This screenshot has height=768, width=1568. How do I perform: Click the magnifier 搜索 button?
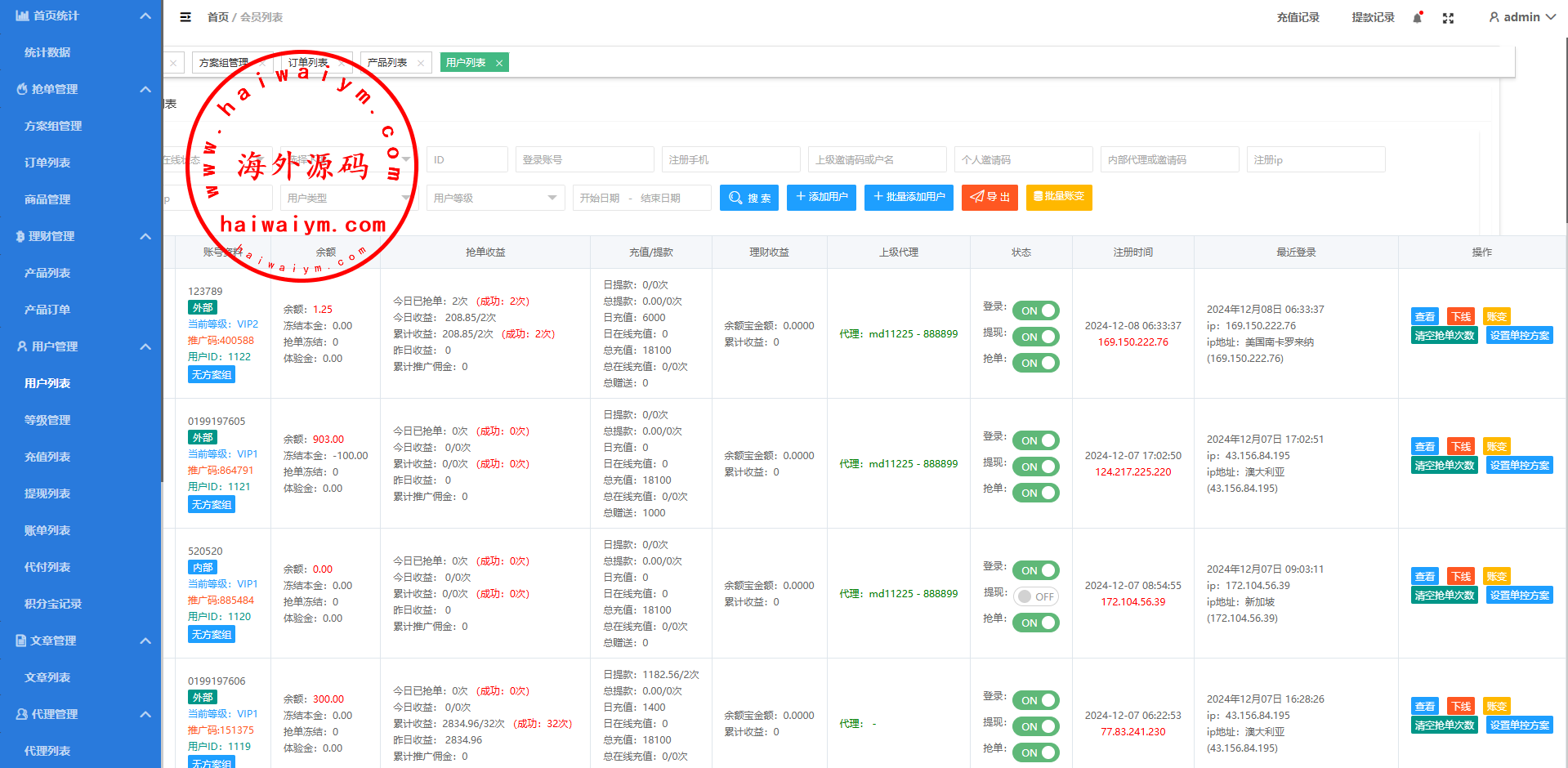[748, 198]
